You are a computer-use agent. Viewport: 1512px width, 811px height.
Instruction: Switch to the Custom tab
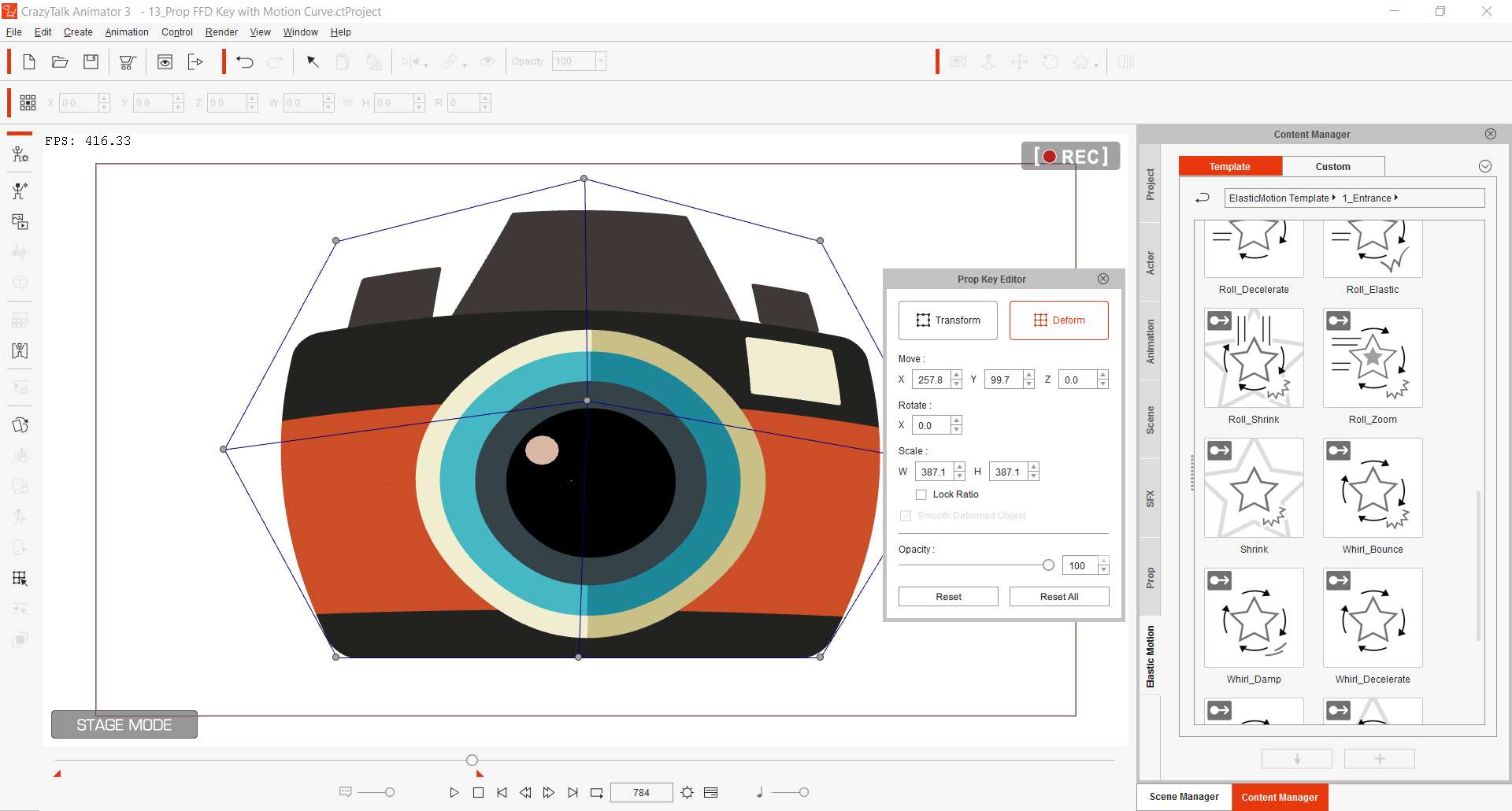pos(1332,166)
